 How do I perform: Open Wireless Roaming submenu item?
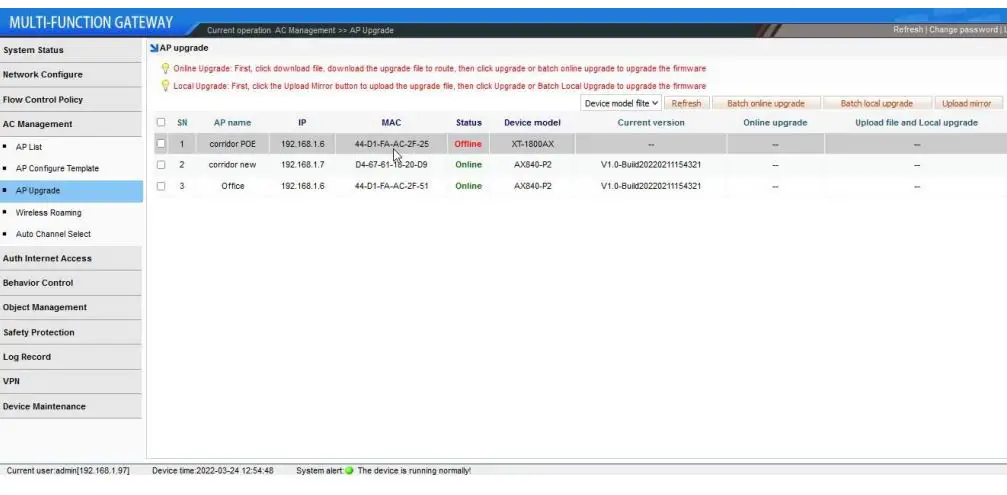[48, 213]
